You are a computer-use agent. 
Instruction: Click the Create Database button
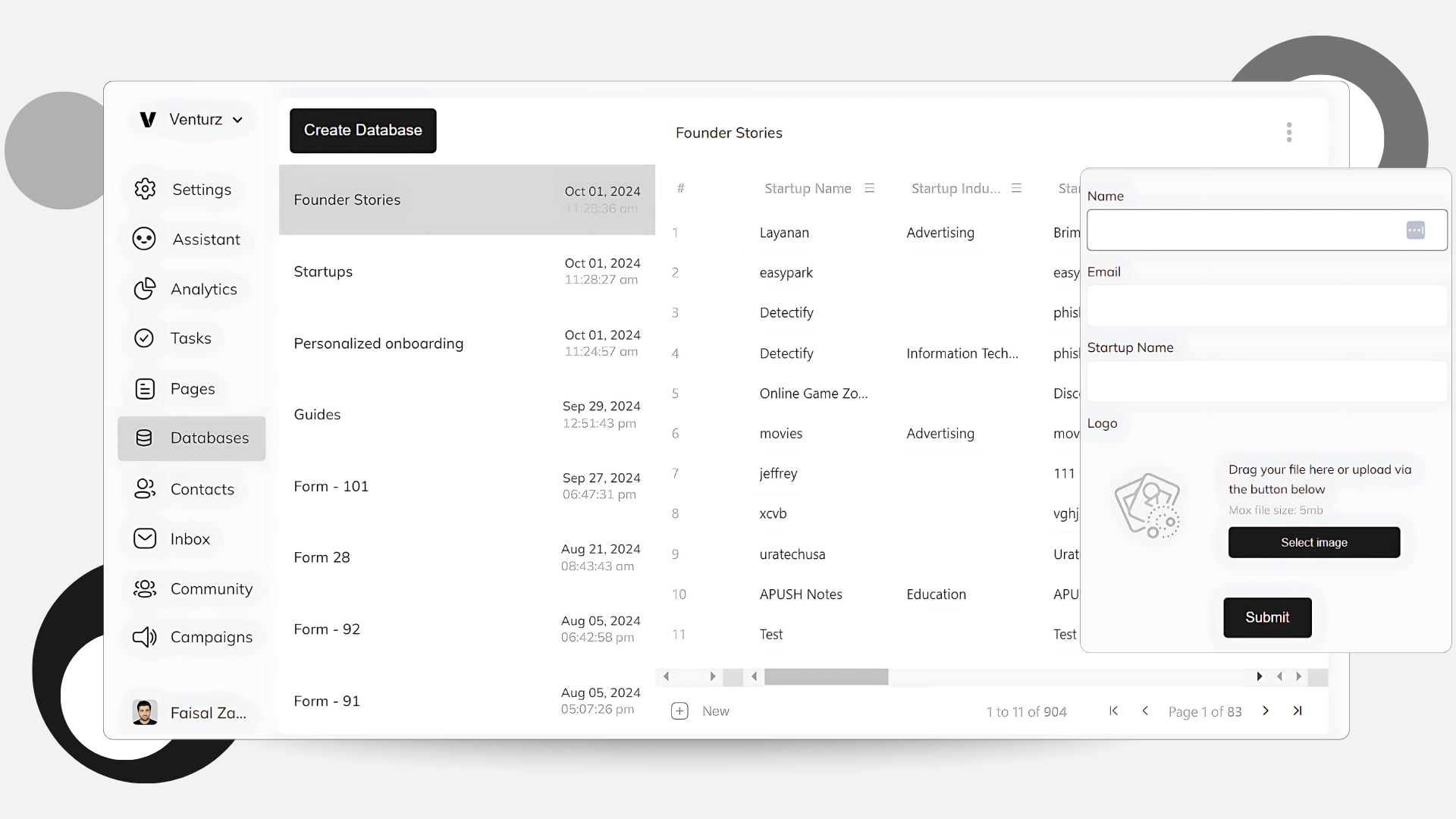362,130
